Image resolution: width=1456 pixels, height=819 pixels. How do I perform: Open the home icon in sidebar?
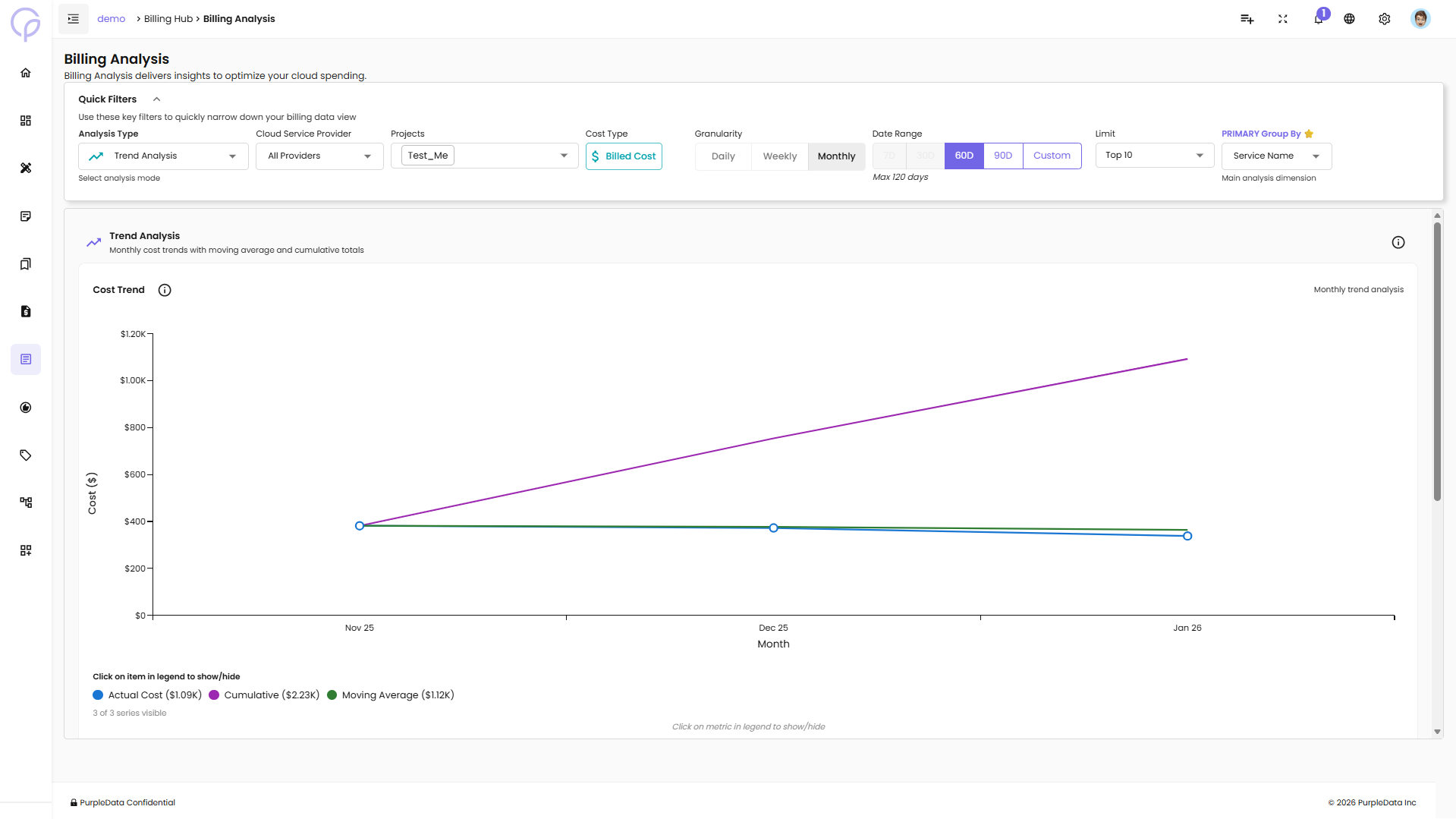26,73
